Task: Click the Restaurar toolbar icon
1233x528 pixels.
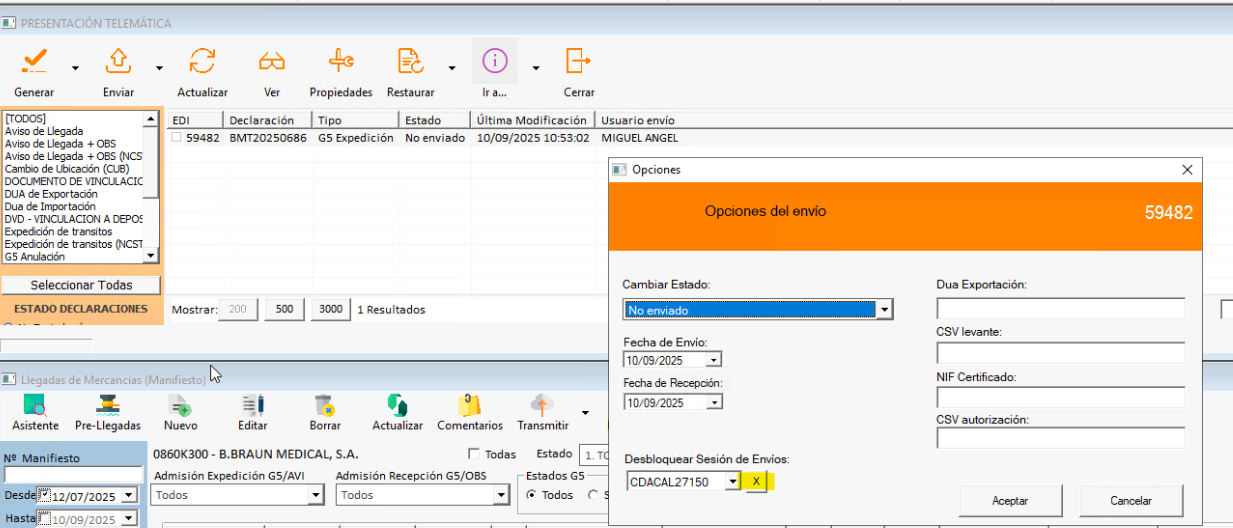Action: coord(410,63)
